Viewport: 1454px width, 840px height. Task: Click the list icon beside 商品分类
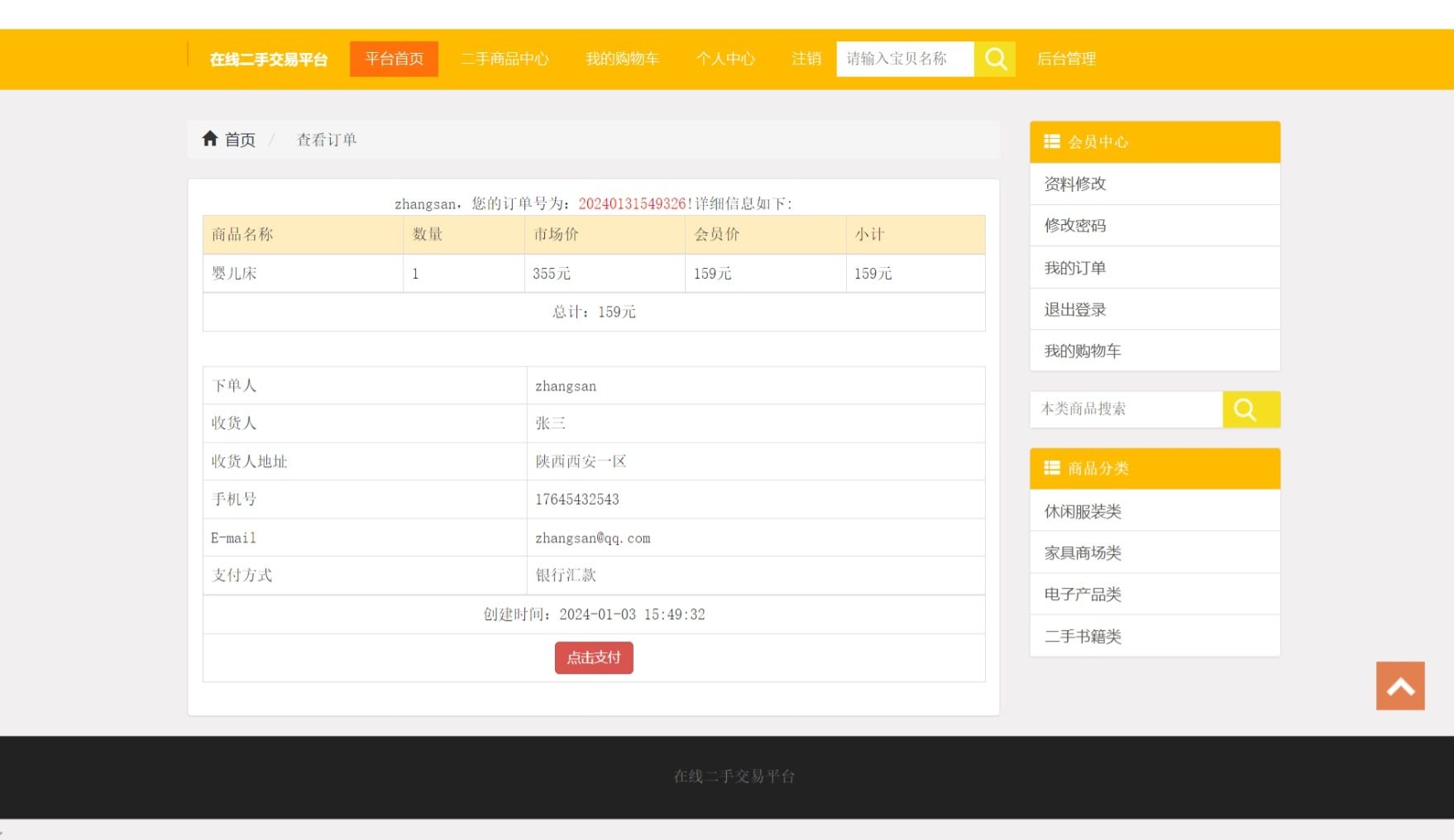pos(1051,468)
